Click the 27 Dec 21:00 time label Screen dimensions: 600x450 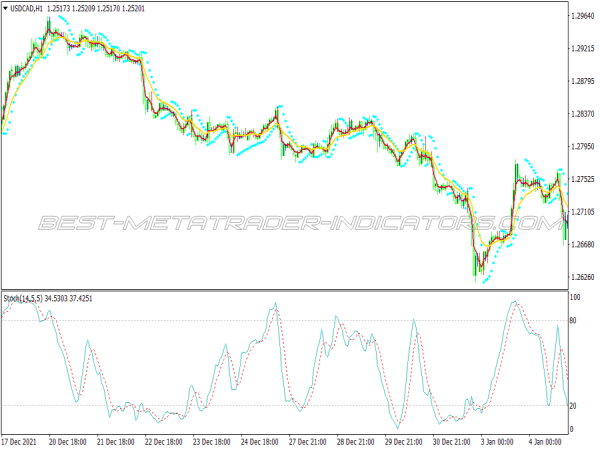308,442
